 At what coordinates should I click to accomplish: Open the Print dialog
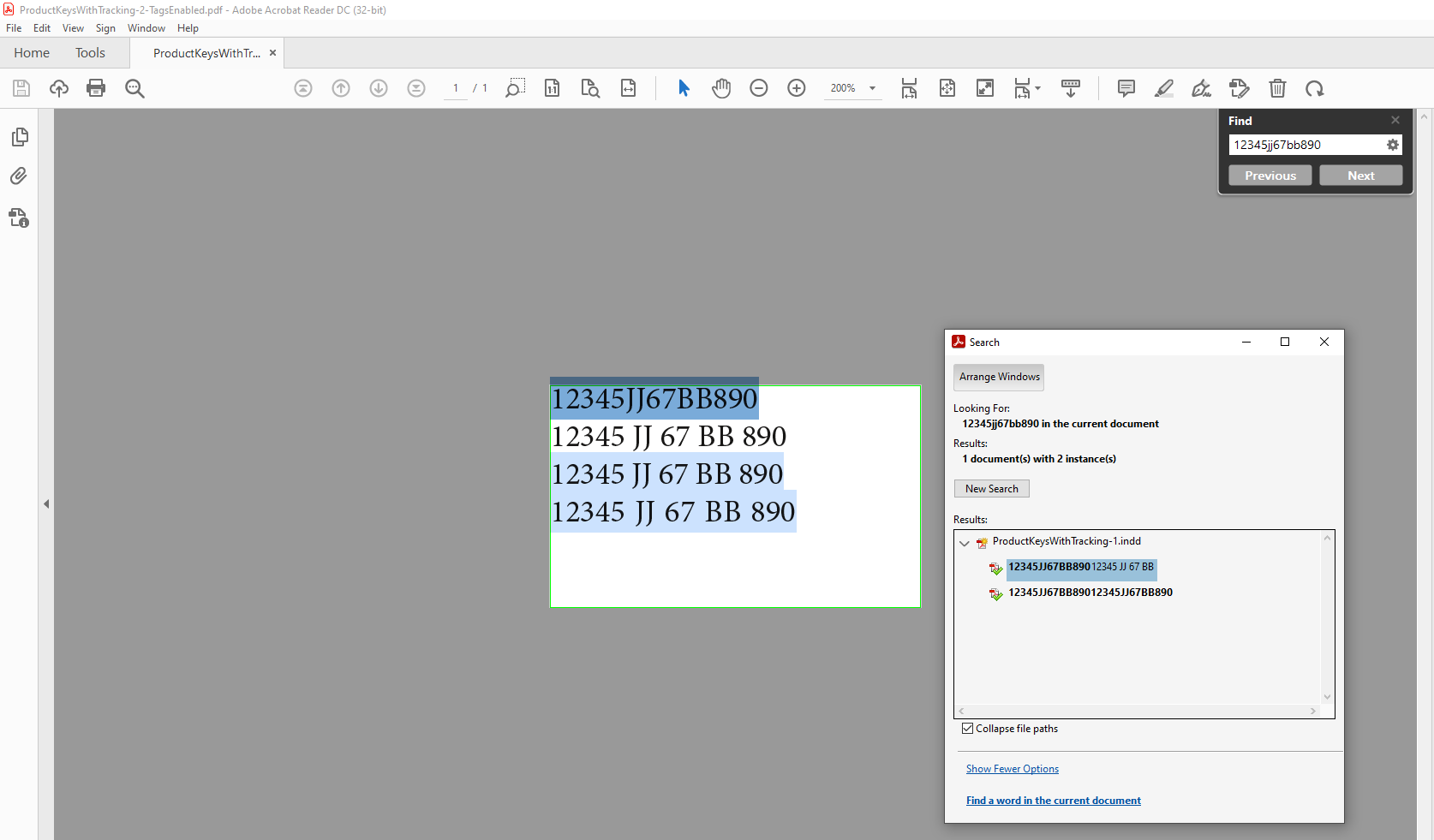(x=96, y=88)
